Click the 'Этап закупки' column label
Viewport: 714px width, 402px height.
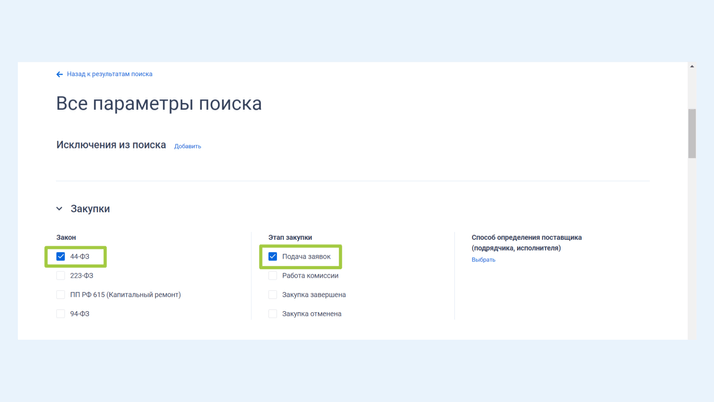290,237
